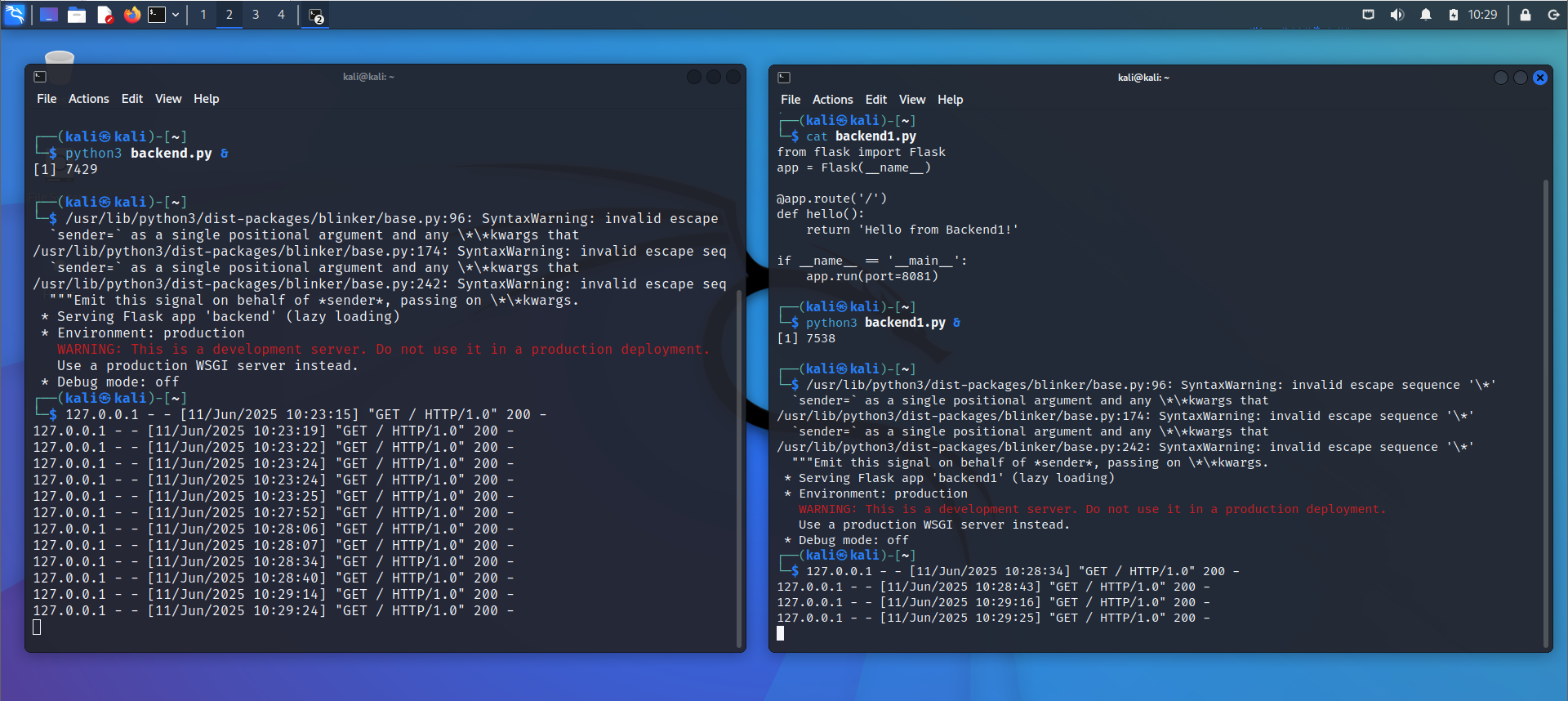Open the file manager from the panel

click(77, 15)
